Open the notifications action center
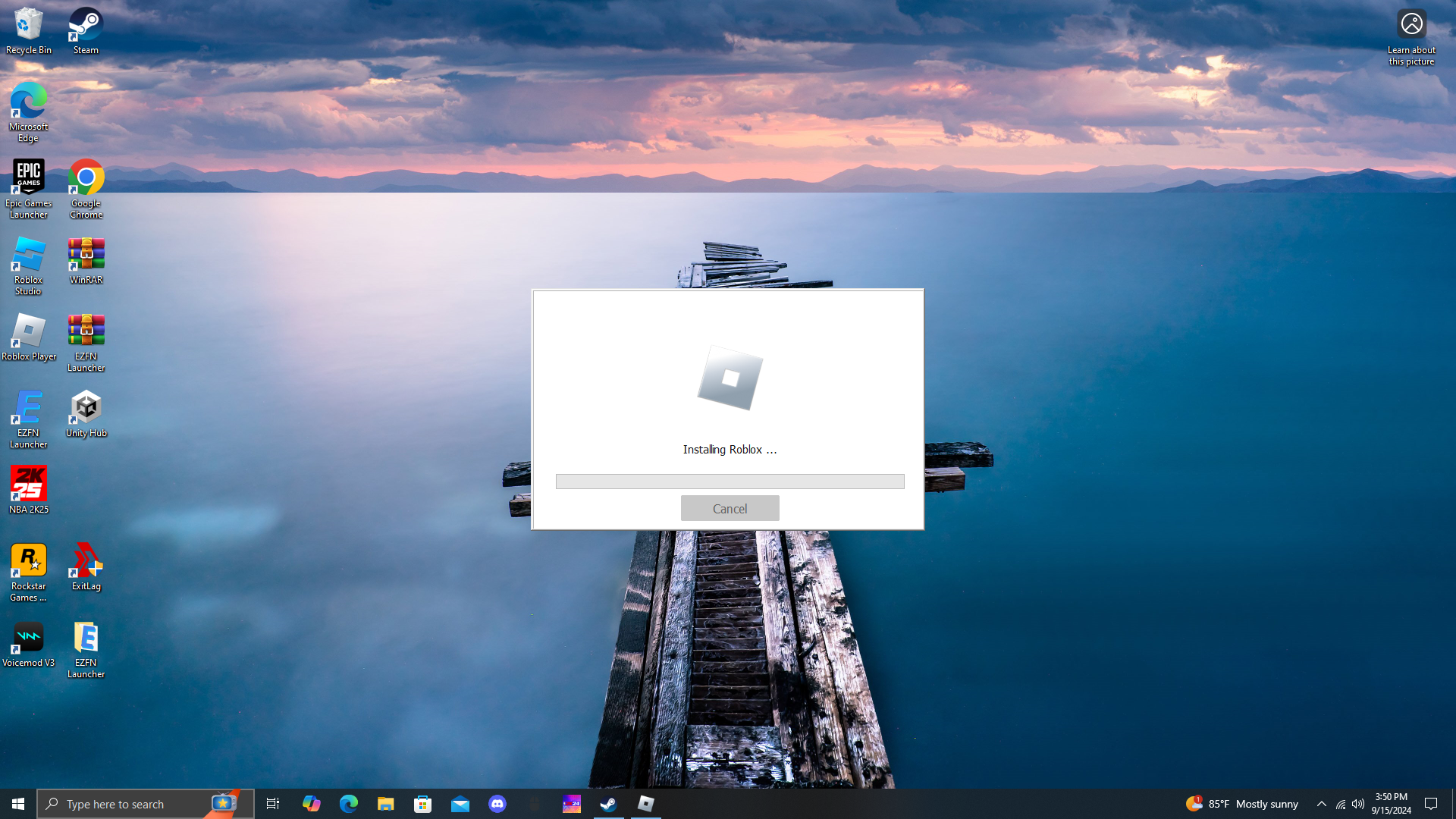 pyautogui.click(x=1431, y=804)
